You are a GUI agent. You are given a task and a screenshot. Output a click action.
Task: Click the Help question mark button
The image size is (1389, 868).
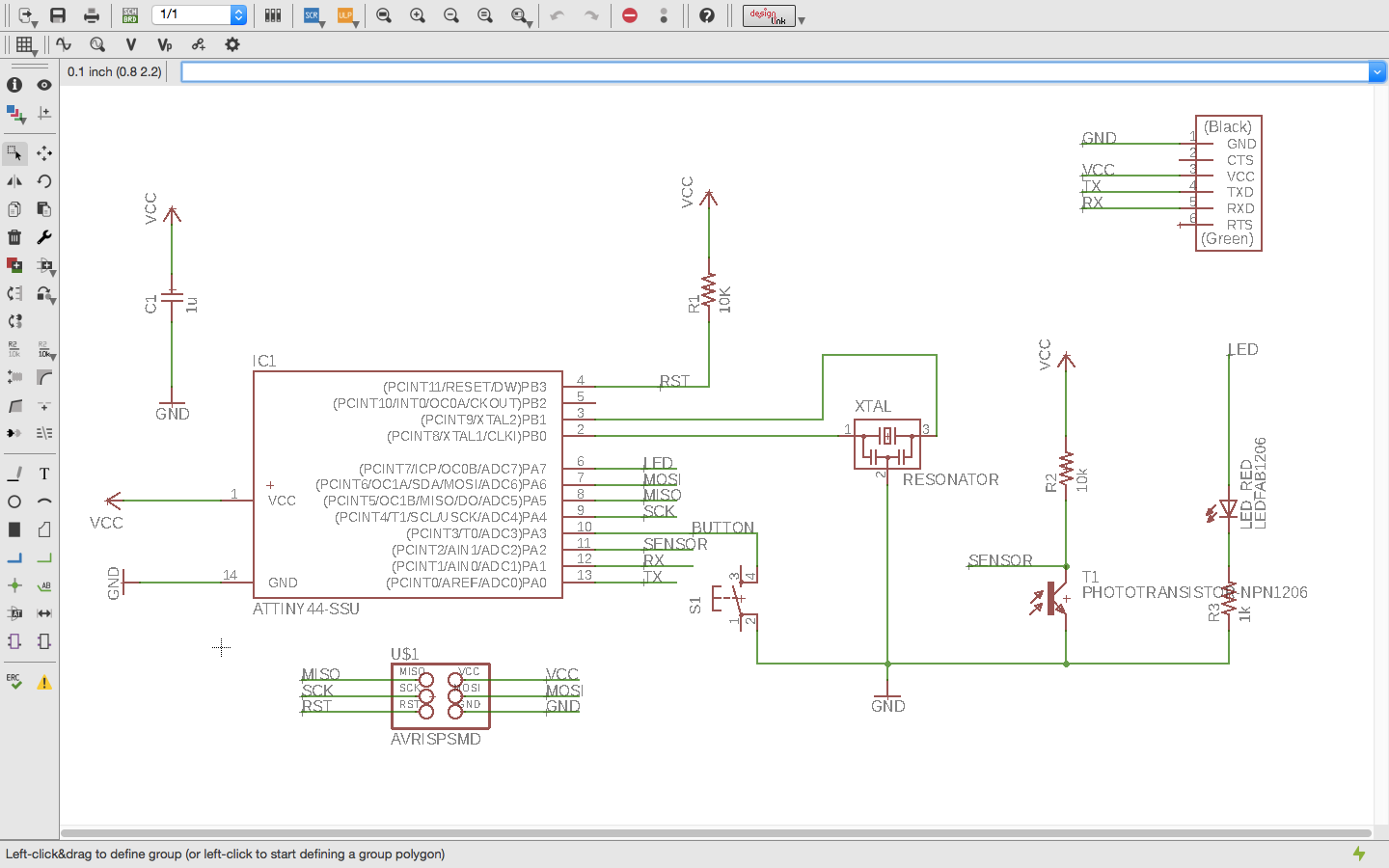point(707,15)
